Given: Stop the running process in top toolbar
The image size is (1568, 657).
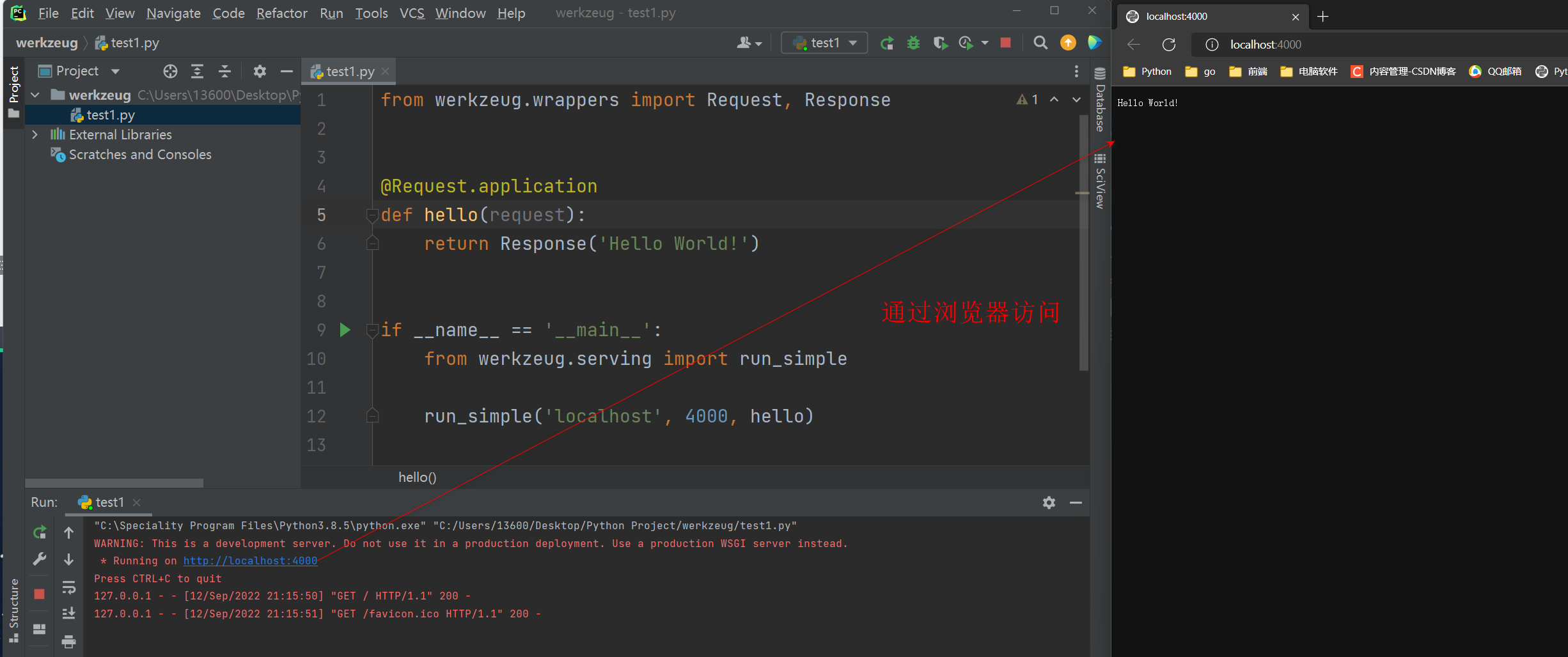Looking at the screenshot, I should click(x=1005, y=43).
